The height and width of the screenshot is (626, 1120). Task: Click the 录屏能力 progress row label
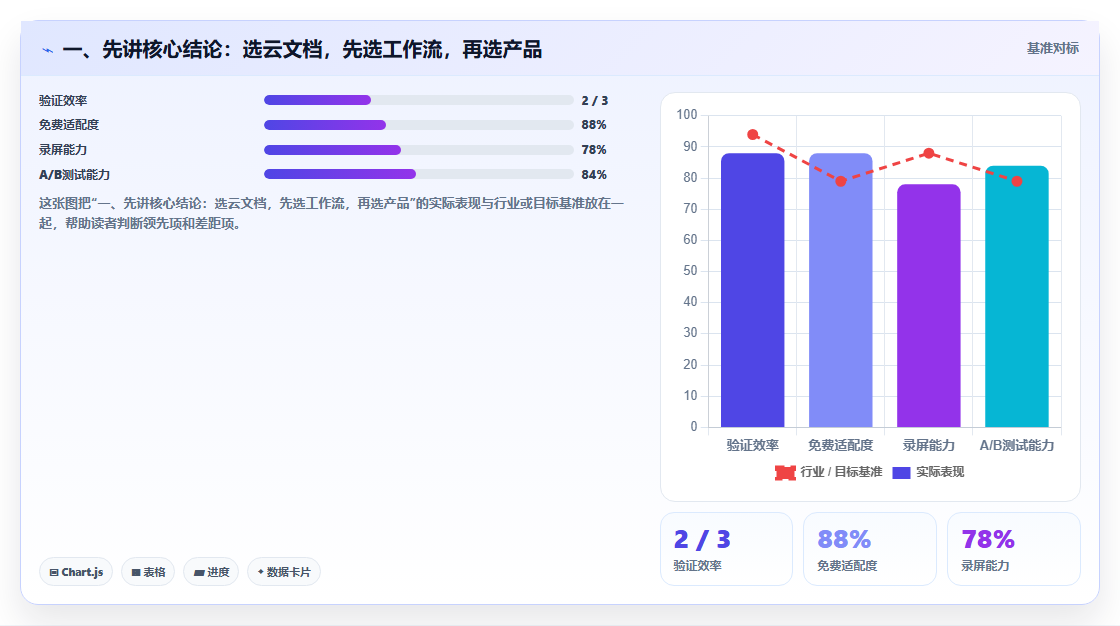point(63,150)
